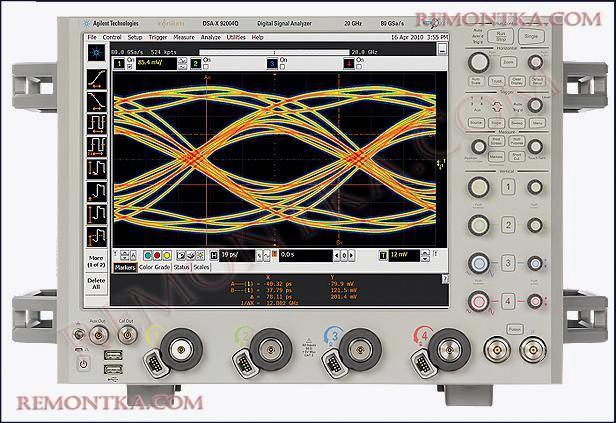Click the brightness icon in bottom toolbar

(x=200, y=256)
